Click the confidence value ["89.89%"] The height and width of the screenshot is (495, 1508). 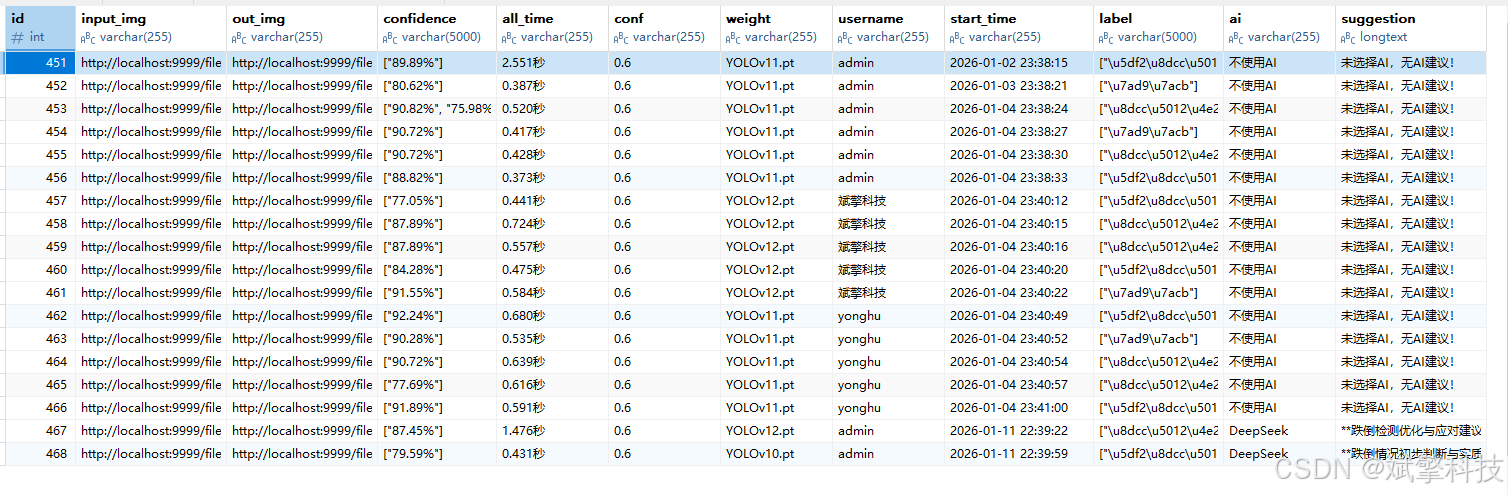point(413,62)
